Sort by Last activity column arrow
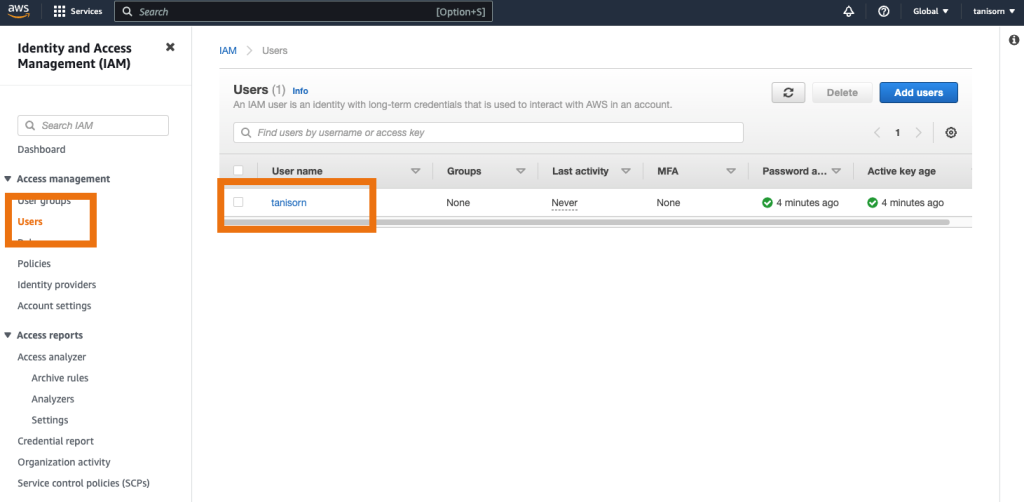The width and height of the screenshot is (1024, 502). [x=626, y=171]
